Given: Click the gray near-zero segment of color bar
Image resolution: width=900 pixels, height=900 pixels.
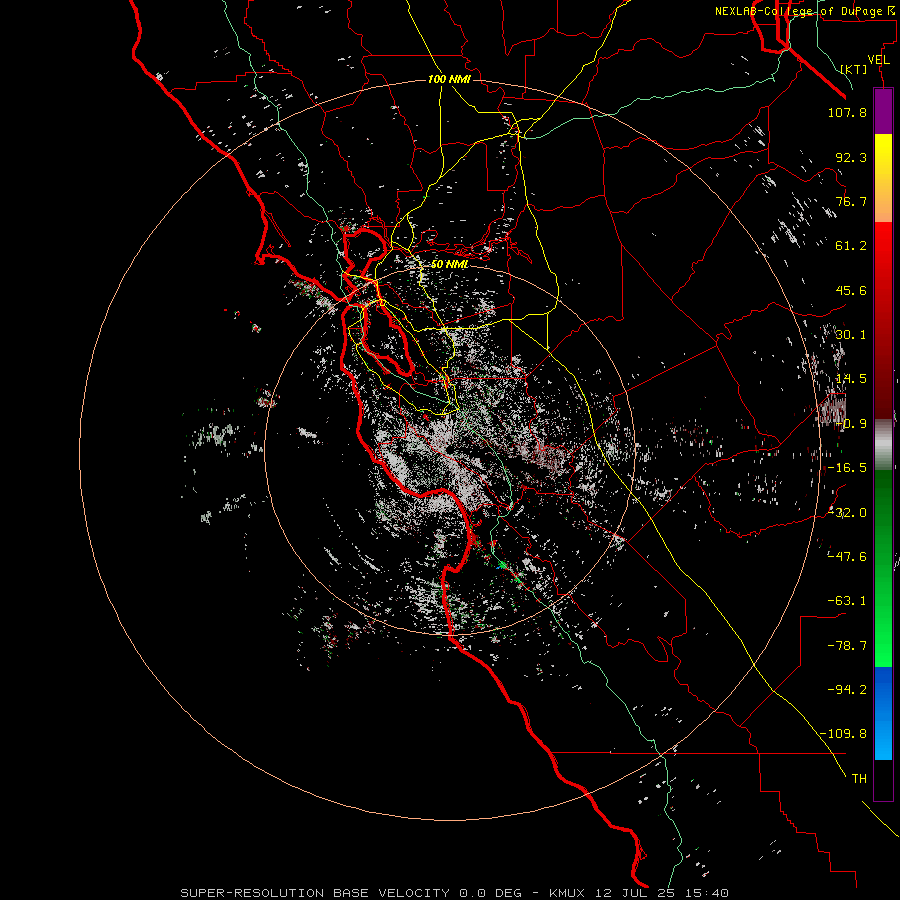Looking at the screenshot, I should (x=883, y=445).
